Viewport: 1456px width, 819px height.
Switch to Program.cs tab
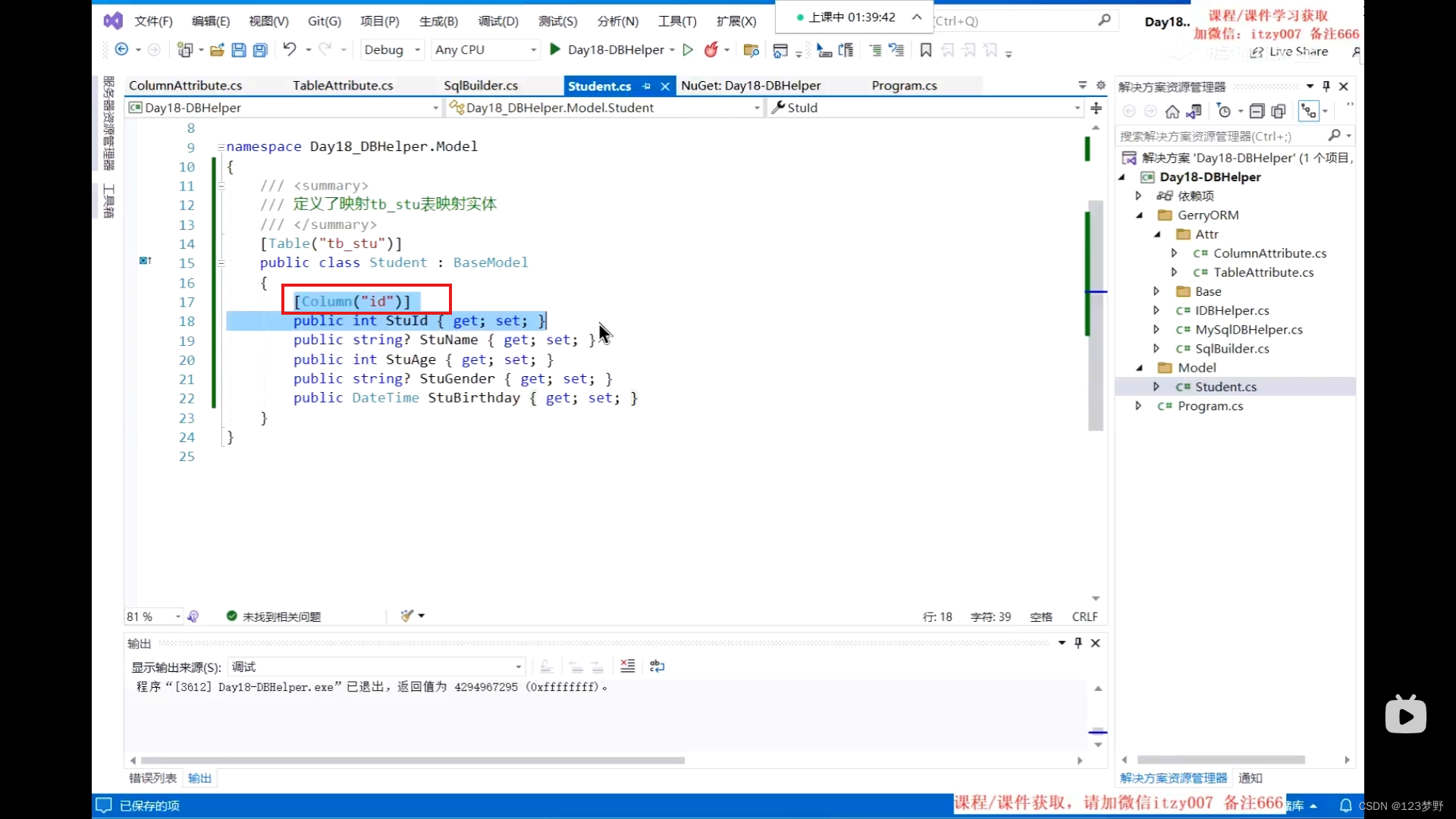tap(903, 85)
